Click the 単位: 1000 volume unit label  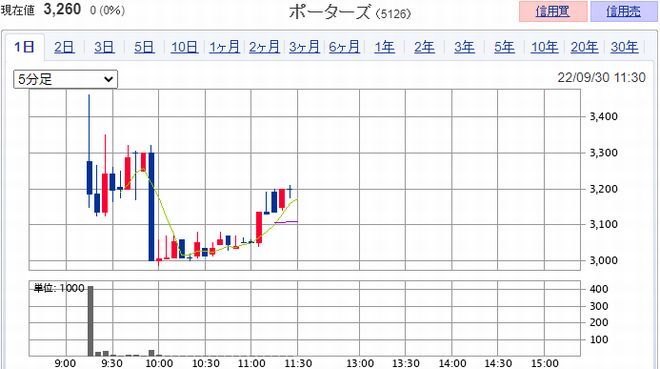[x=59, y=288]
